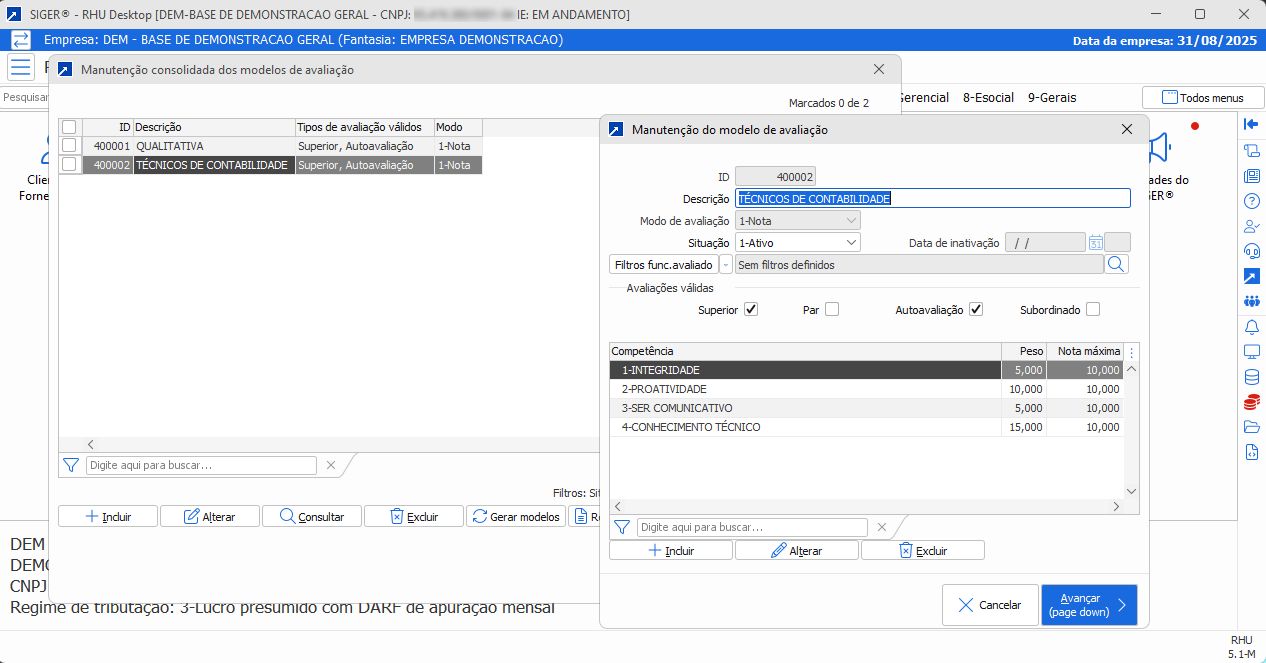Screen dimensions: 1266x663
Task: Click the consolidated list search box
Action: (201, 465)
